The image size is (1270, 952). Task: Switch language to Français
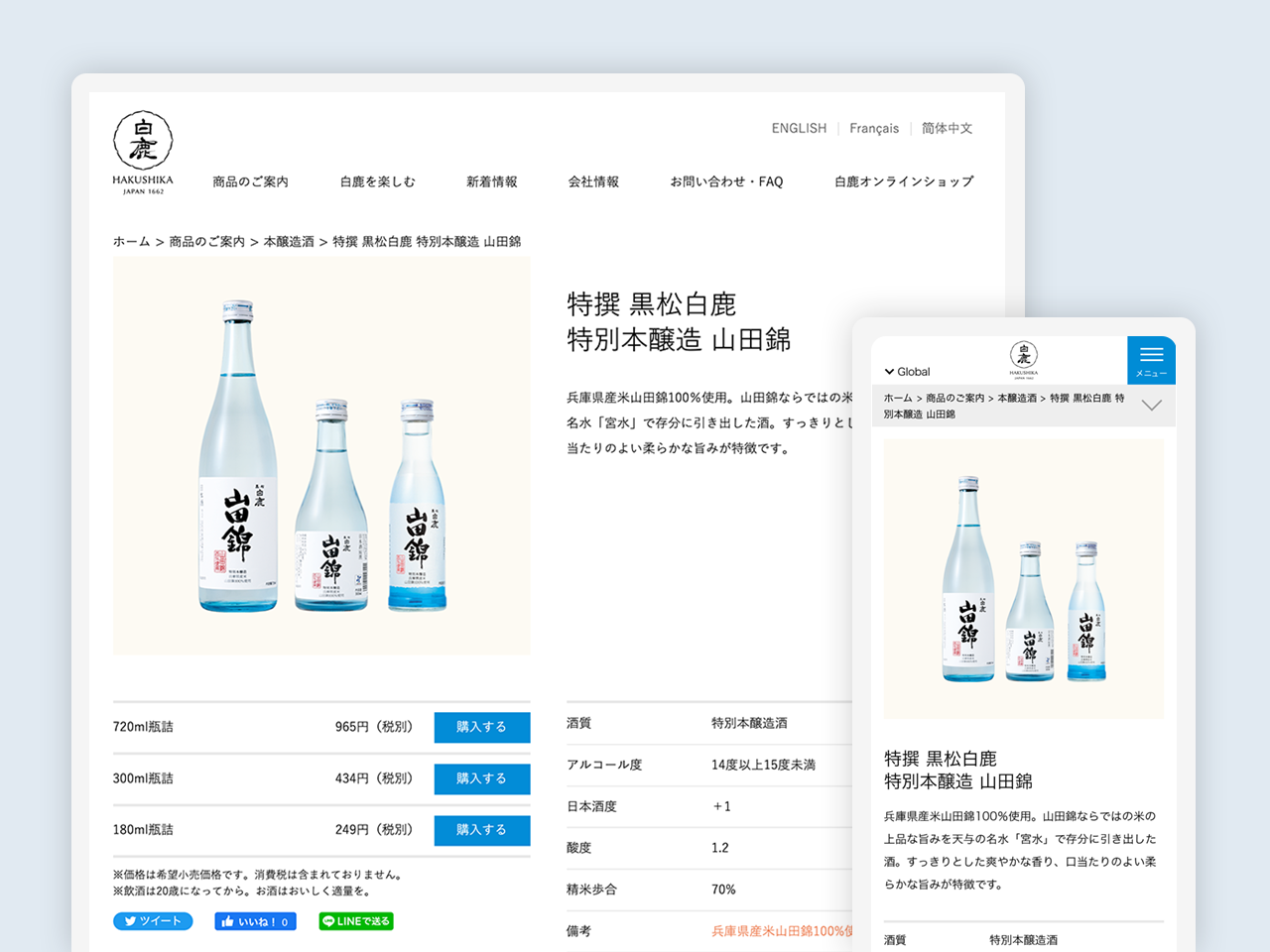click(874, 128)
